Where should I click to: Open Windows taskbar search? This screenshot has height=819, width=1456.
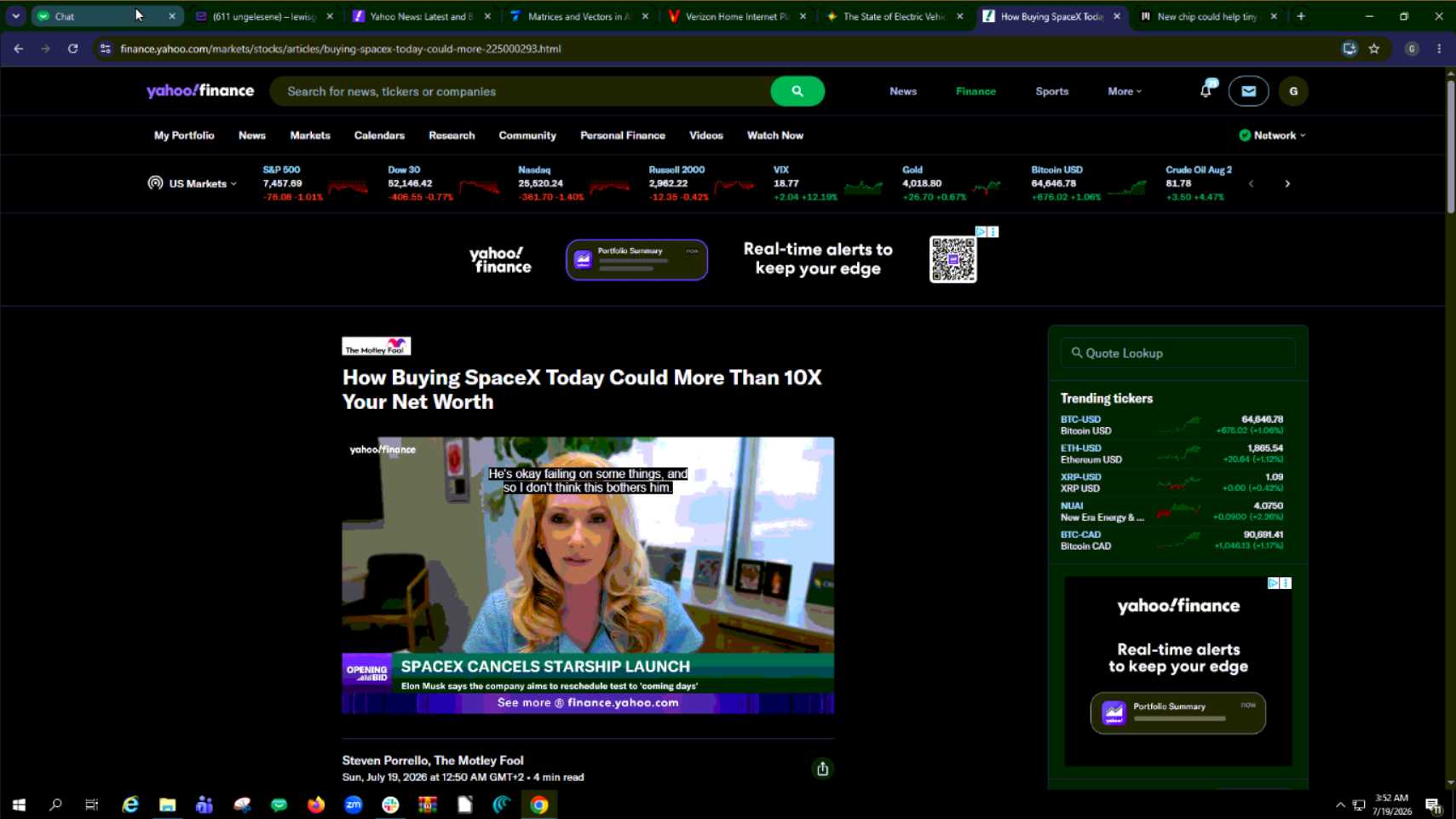[55, 805]
